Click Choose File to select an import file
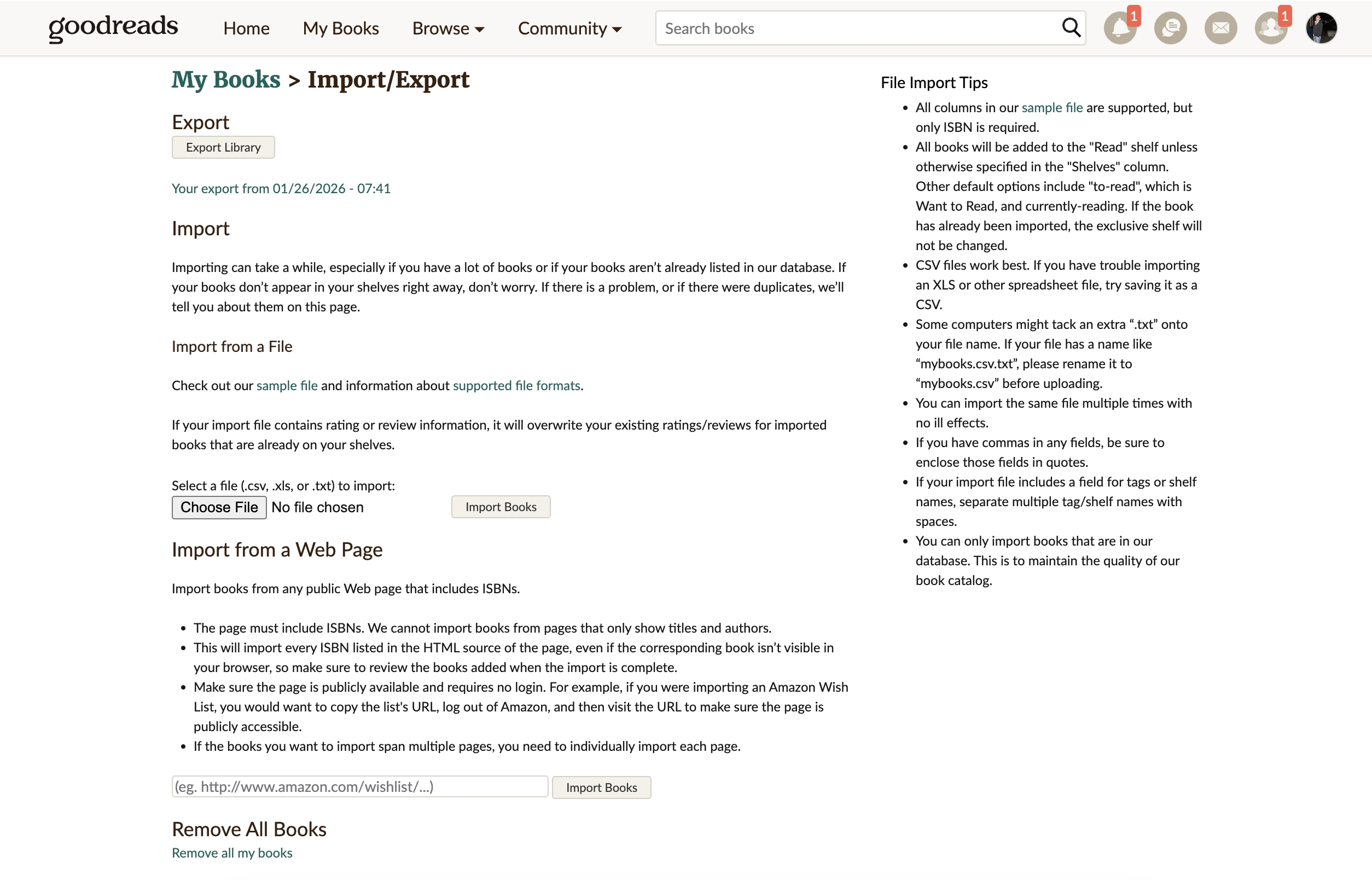This screenshot has width=1372, height=880. [x=219, y=507]
